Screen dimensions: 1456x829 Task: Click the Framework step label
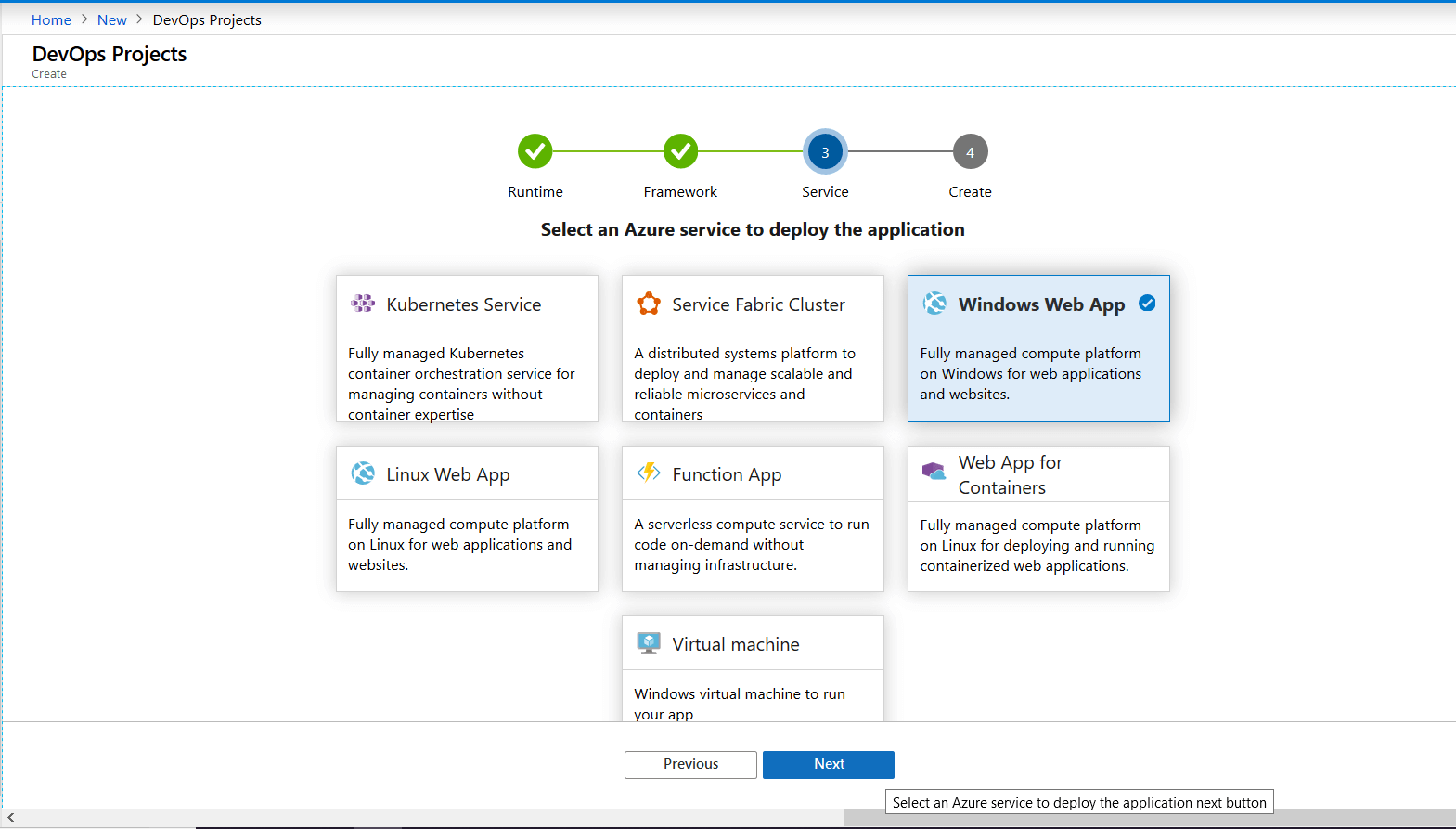pyautogui.click(x=680, y=192)
